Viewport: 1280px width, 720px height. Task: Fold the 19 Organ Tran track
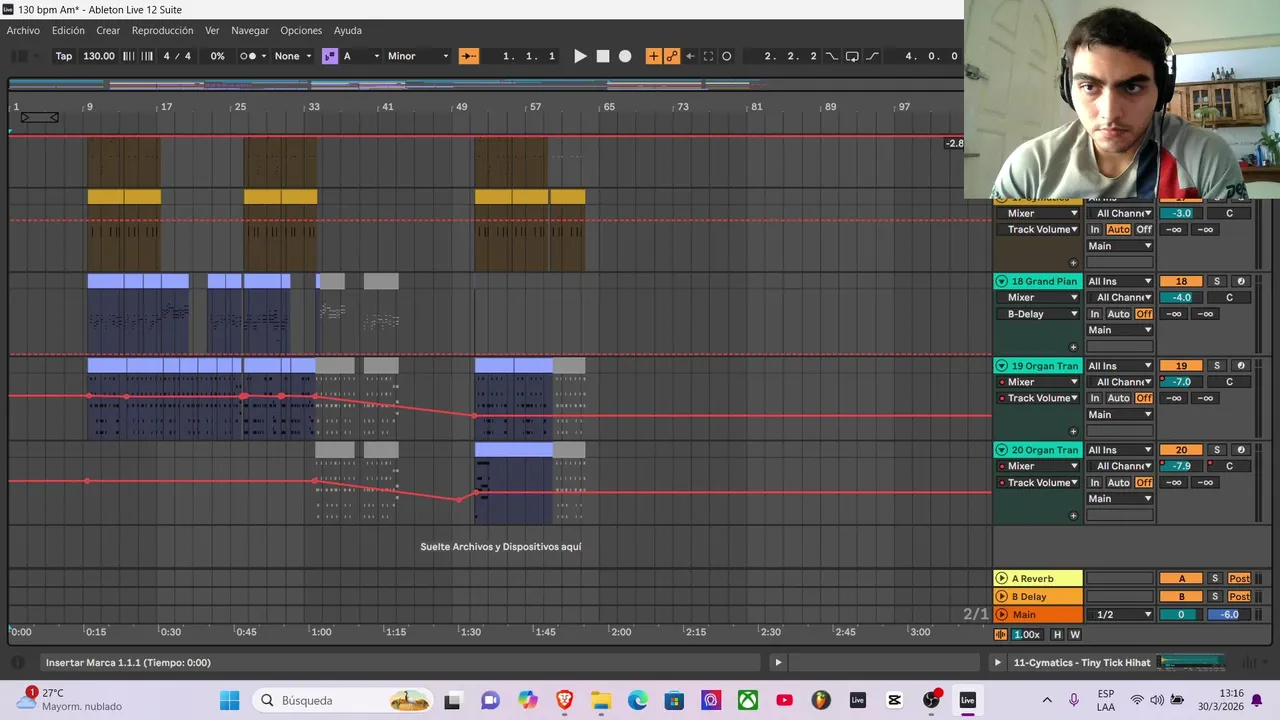tap(1001, 366)
